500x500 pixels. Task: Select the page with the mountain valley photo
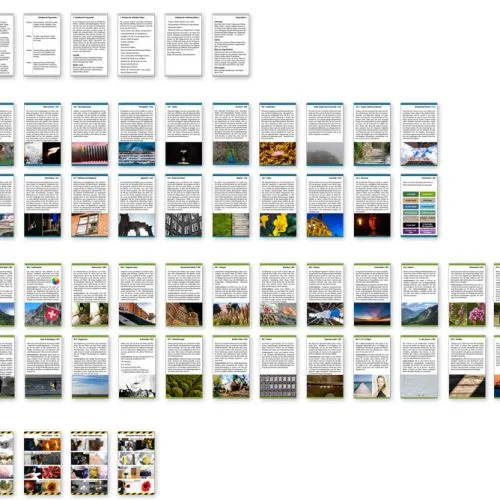pos(420,295)
